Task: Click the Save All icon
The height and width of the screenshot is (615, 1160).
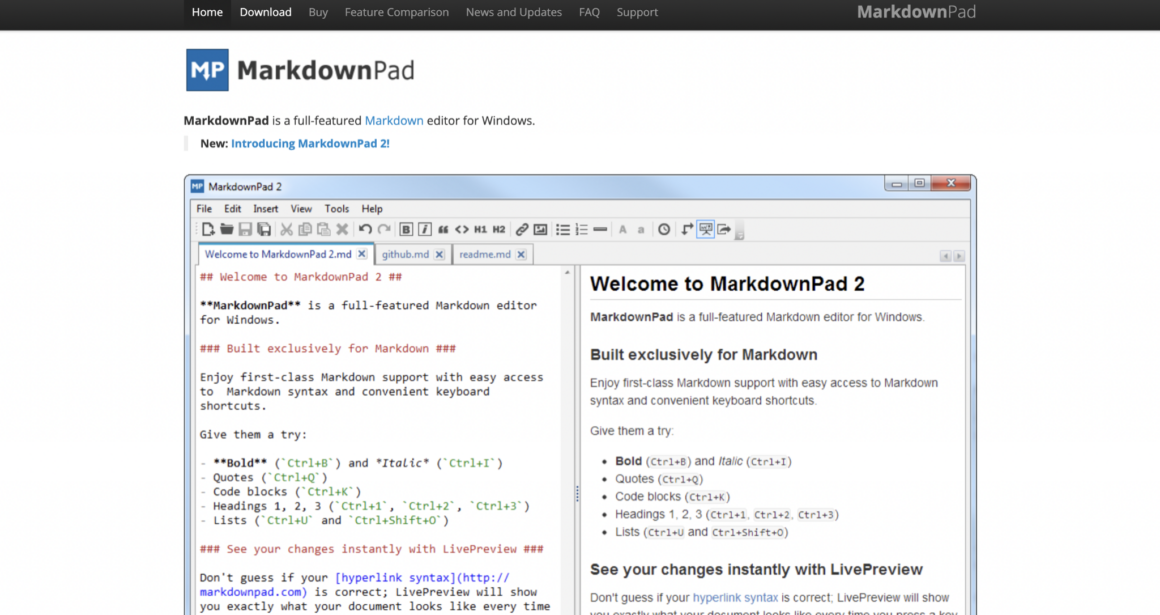Action: (x=263, y=229)
